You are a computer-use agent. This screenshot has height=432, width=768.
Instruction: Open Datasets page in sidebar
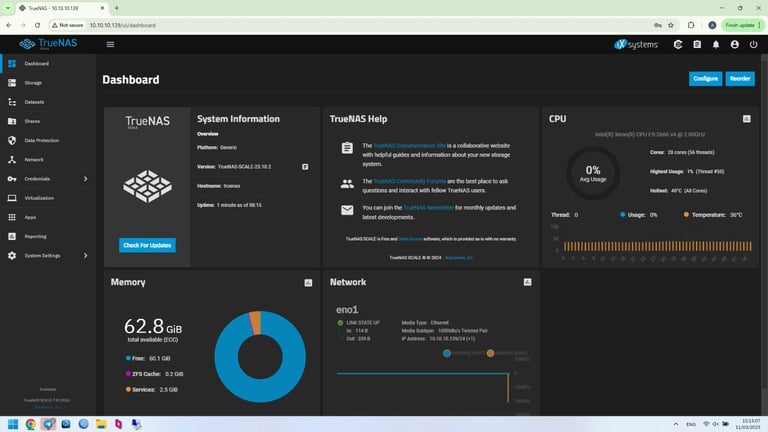pyautogui.click(x=48, y=102)
